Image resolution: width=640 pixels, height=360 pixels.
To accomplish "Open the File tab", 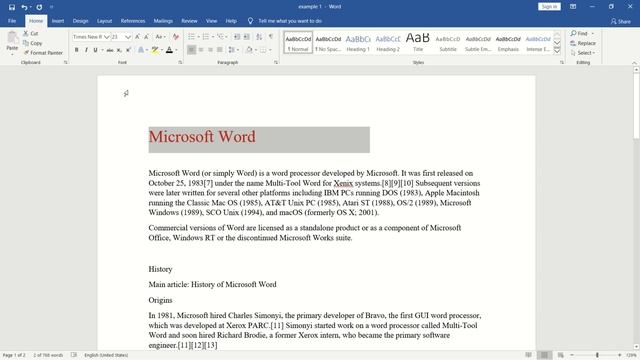I will tap(12, 21).
